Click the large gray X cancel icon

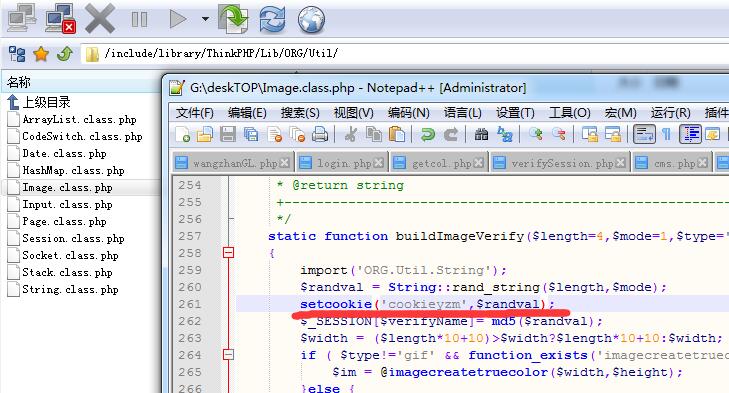tap(100, 19)
